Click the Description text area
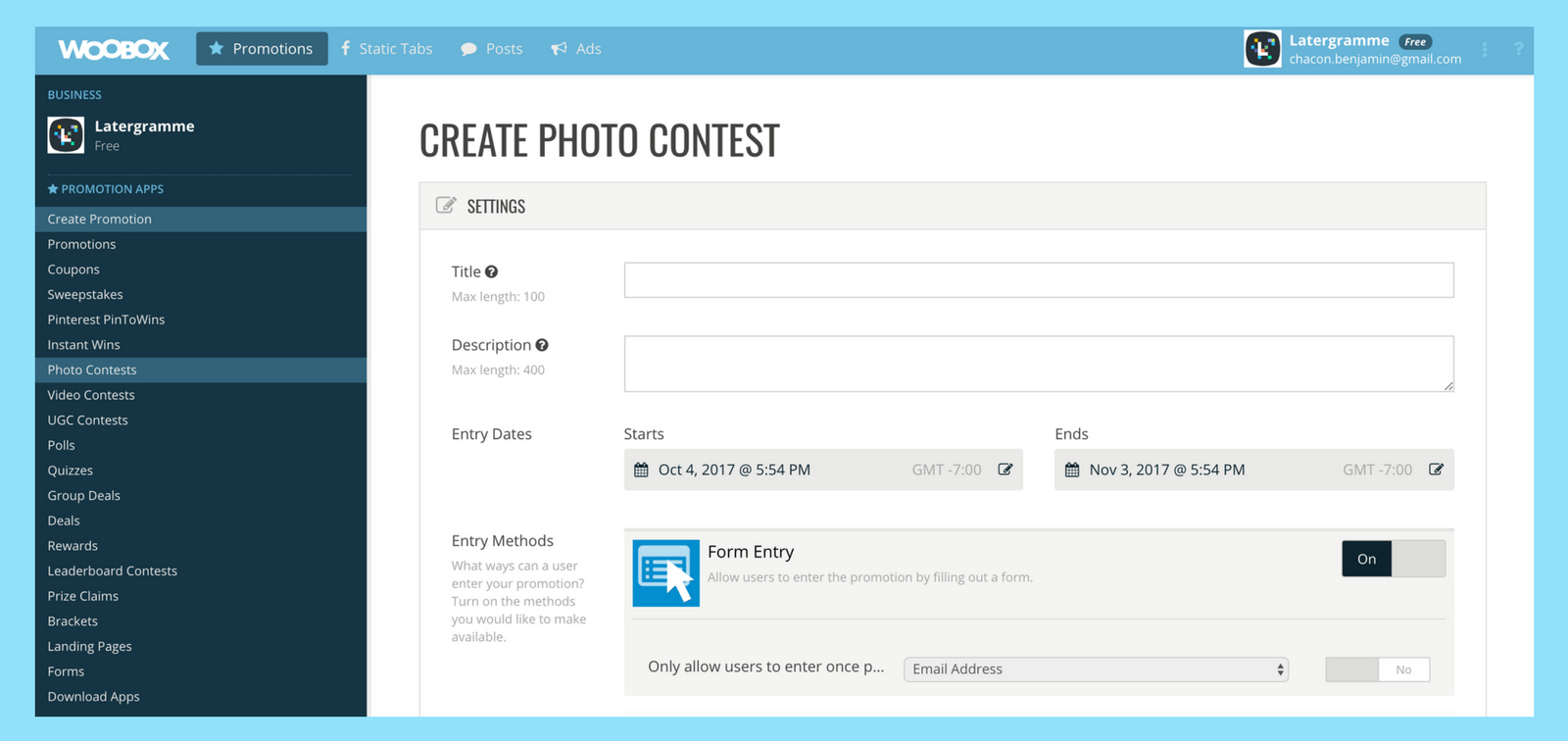This screenshot has width=1568, height=741. (x=1039, y=364)
